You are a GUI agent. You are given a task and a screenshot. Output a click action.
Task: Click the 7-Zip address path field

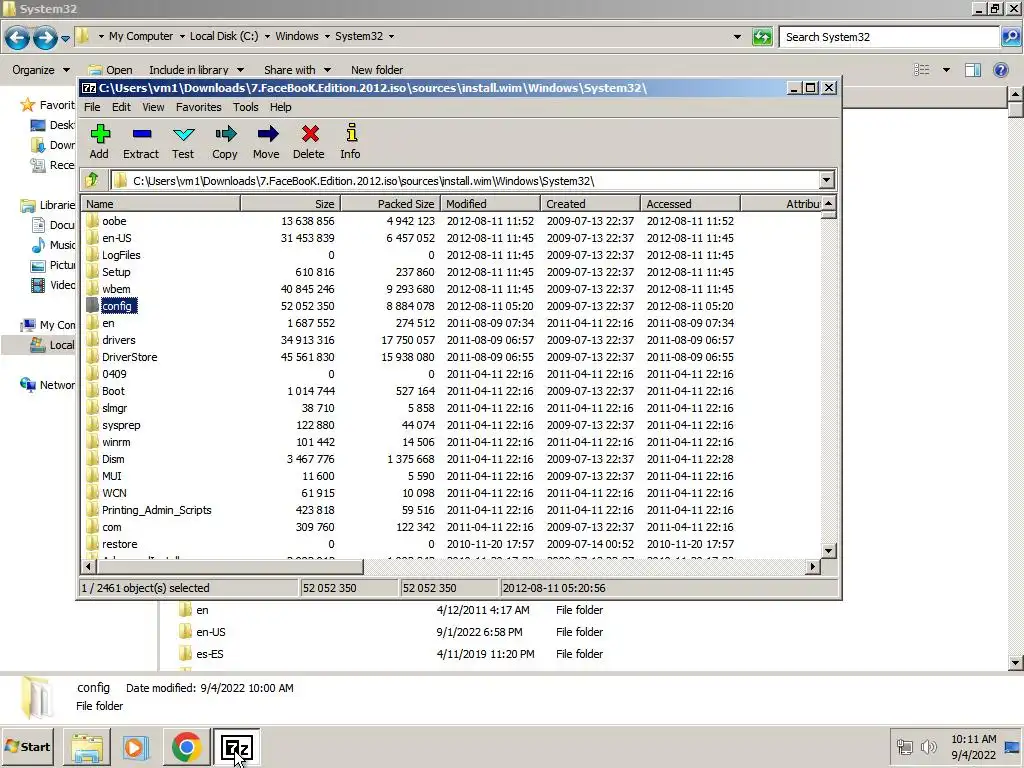(465, 180)
